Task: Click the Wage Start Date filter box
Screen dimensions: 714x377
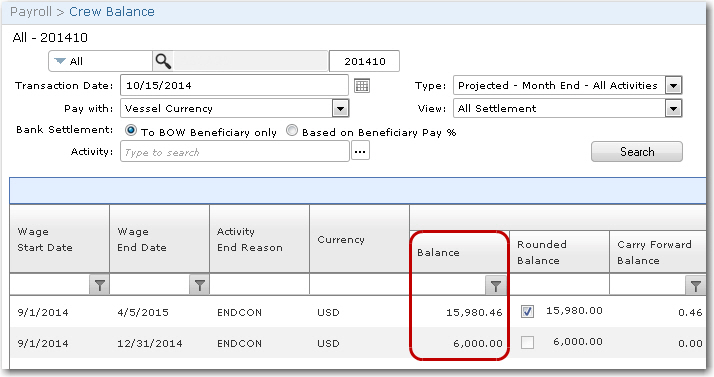Action: click(x=50, y=285)
